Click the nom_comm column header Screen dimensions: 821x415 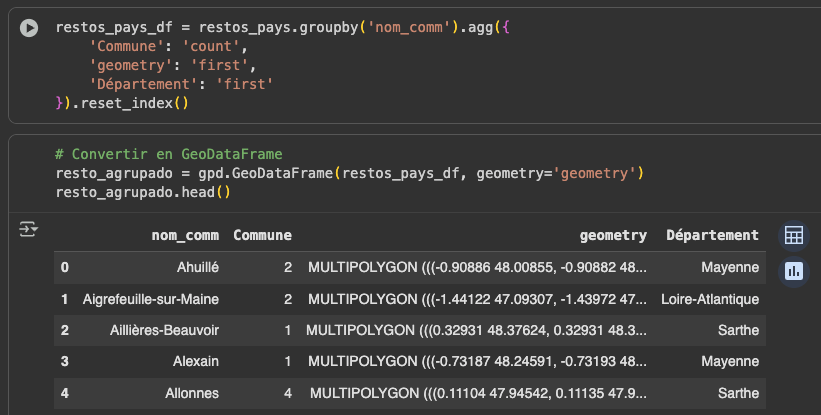(x=185, y=236)
